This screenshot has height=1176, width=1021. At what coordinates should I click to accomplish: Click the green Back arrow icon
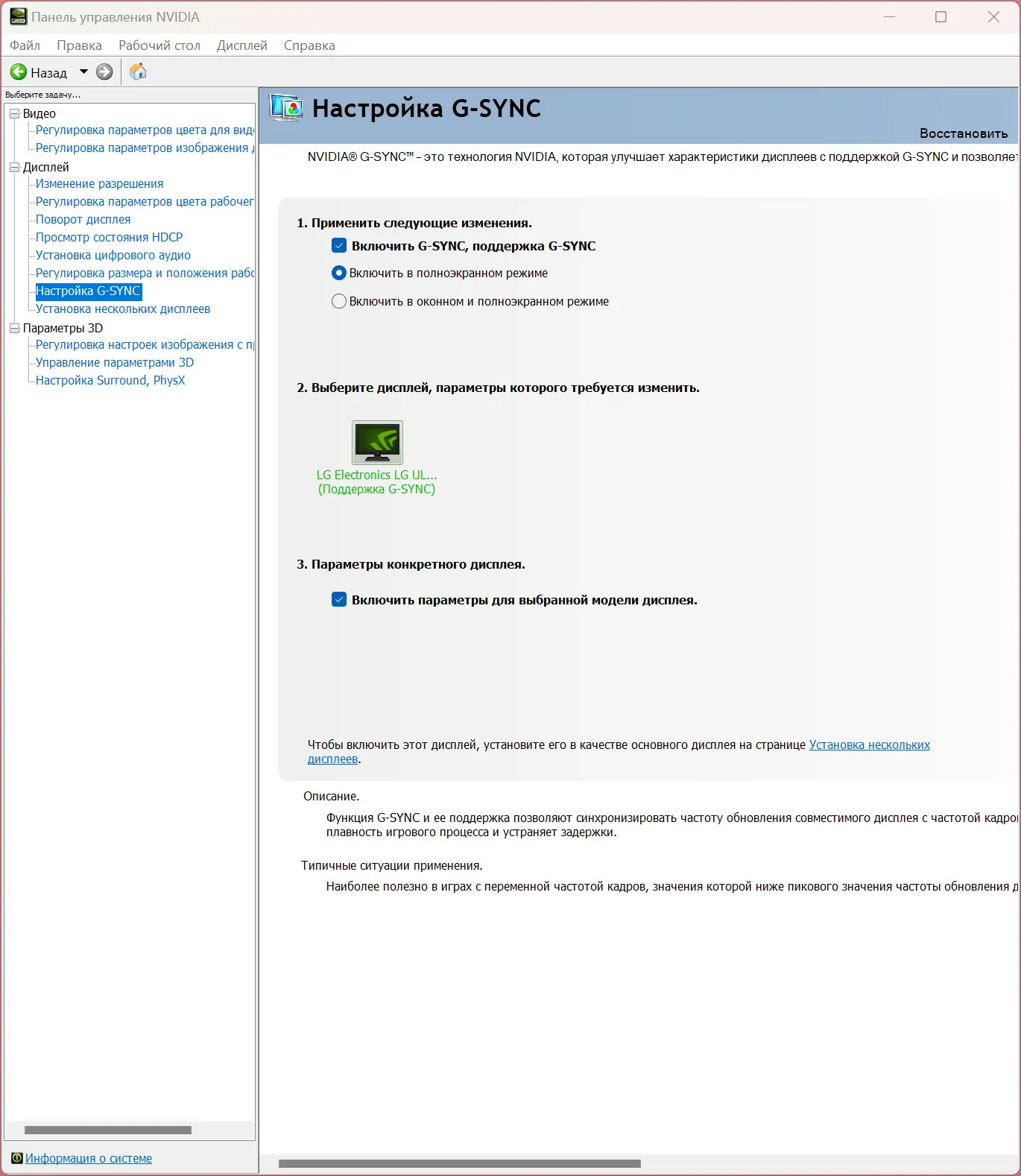point(19,72)
